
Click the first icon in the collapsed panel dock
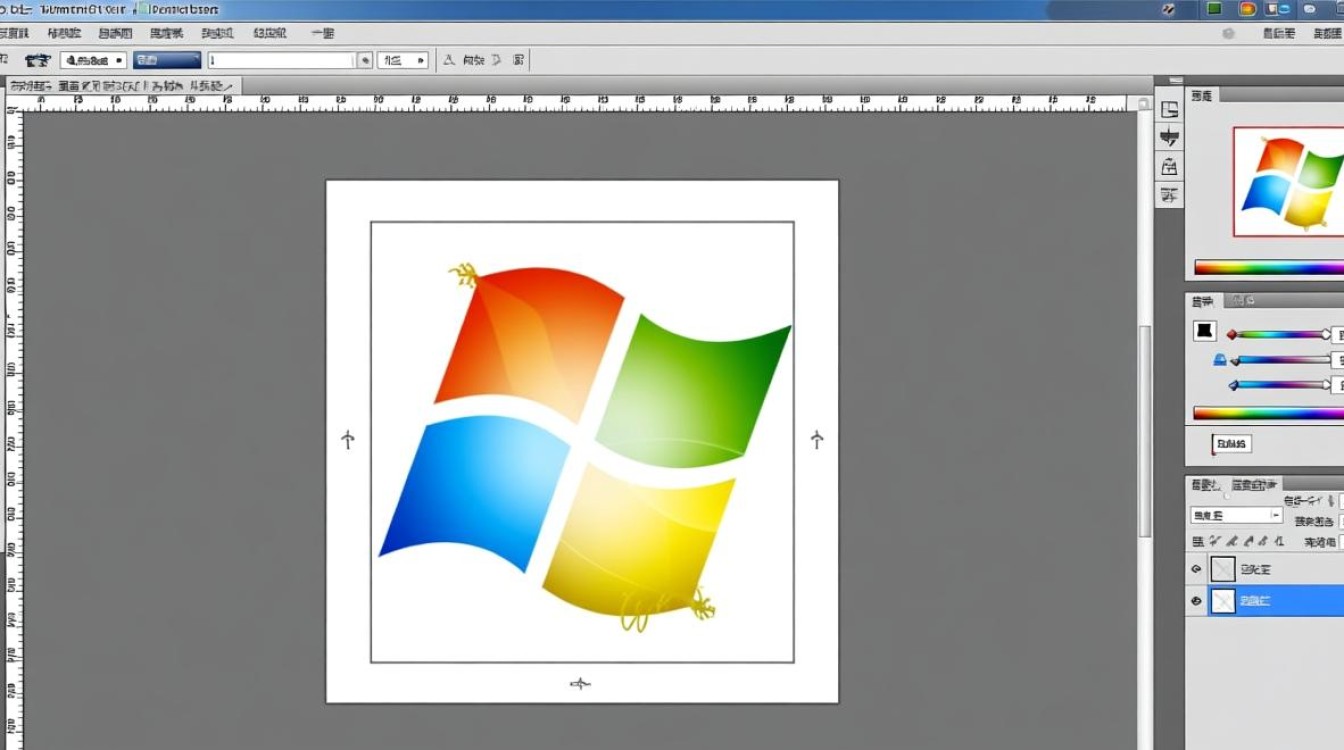[1168, 110]
